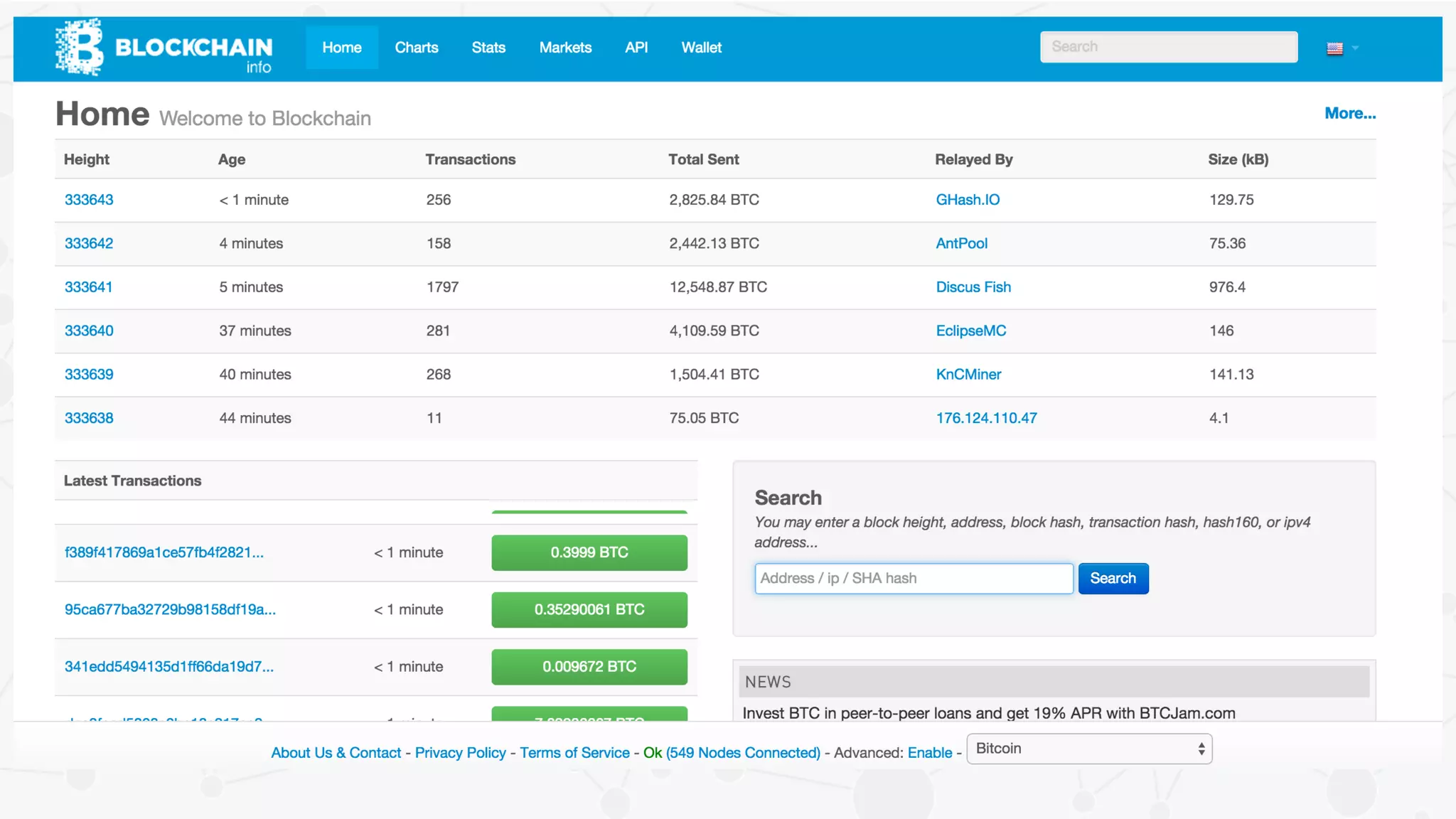This screenshot has width=1456, height=819.
Task: Select the Wallet menu item
Action: click(701, 48)
